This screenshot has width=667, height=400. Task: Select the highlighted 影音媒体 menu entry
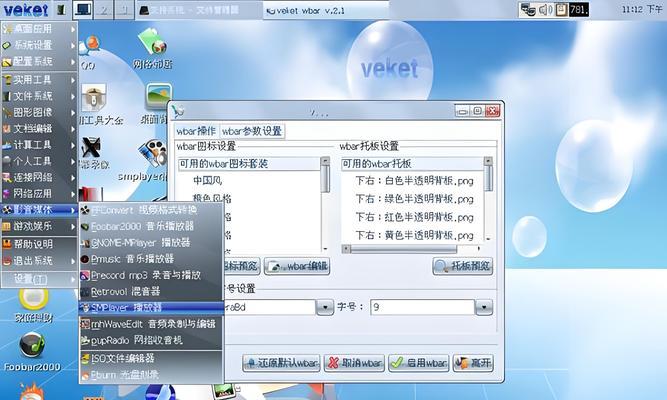click(39, 210)
